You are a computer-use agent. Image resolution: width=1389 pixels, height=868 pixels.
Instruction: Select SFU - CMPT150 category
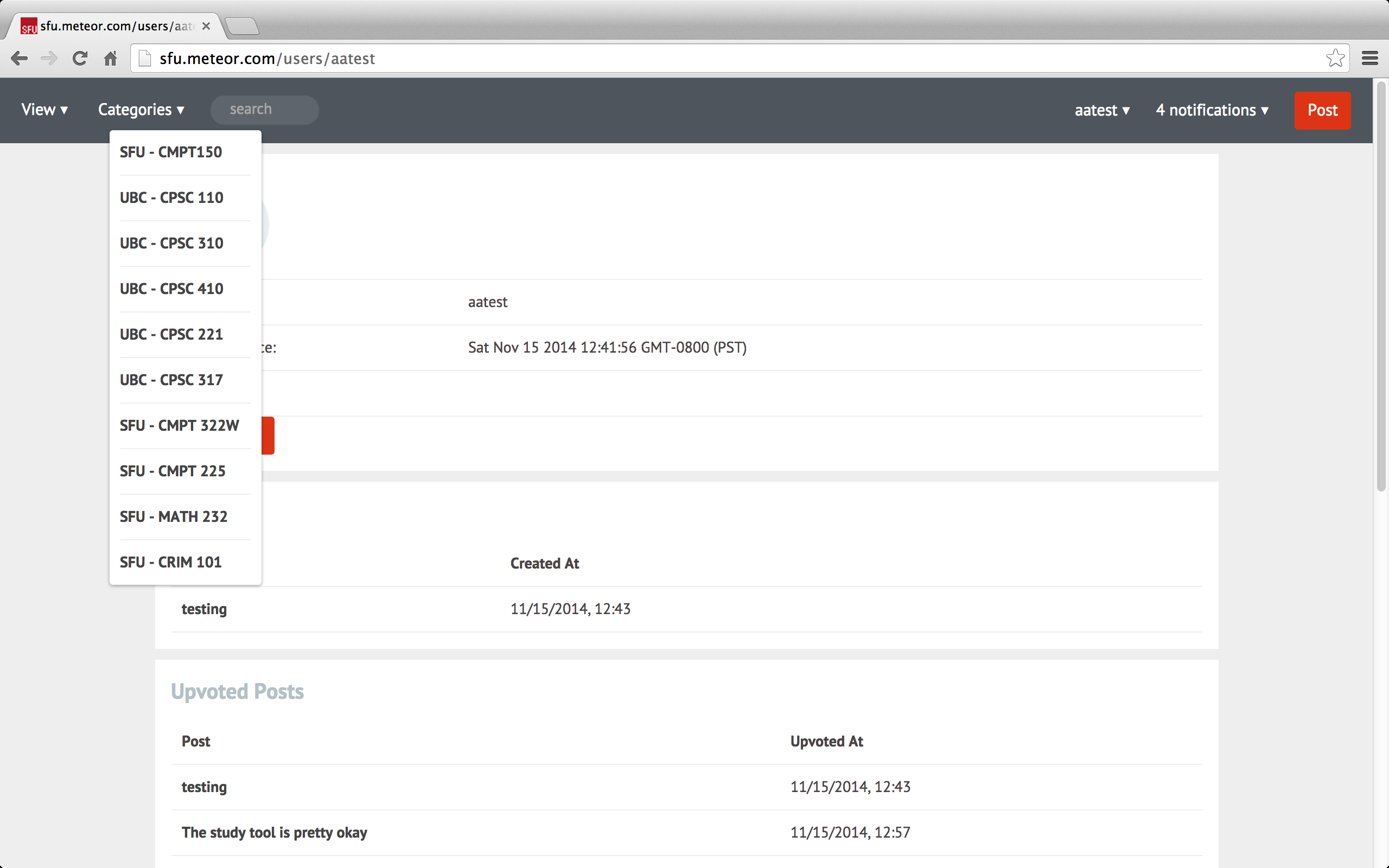click(x=170, y=152)
